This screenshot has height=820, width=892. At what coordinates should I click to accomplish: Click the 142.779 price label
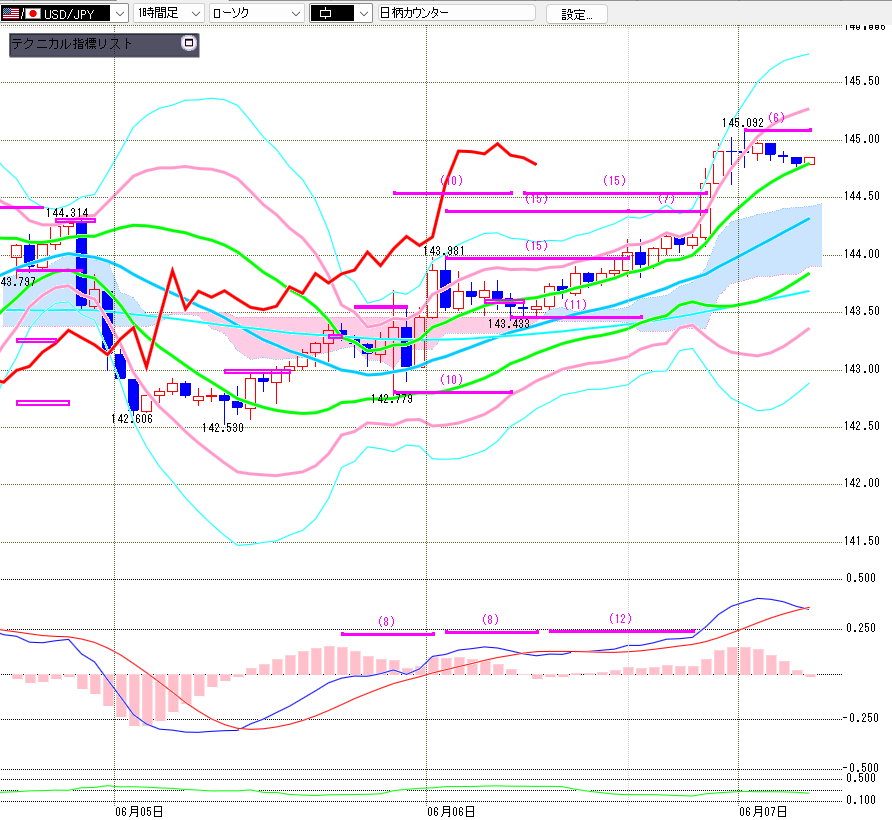pos(392,399)
